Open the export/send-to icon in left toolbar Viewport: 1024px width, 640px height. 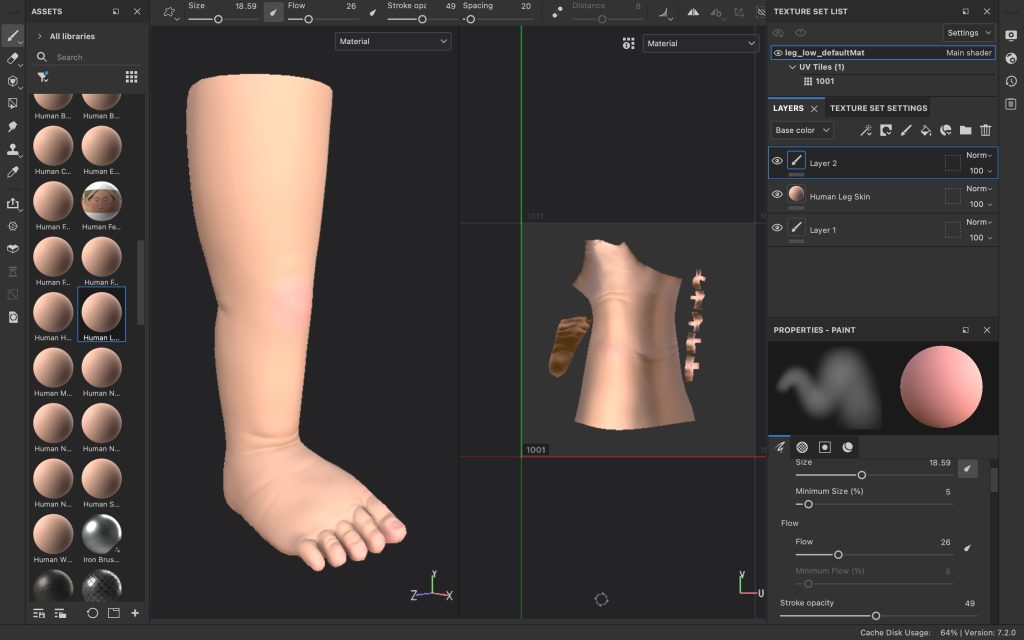pyautogui.click(x=12, y=204)
